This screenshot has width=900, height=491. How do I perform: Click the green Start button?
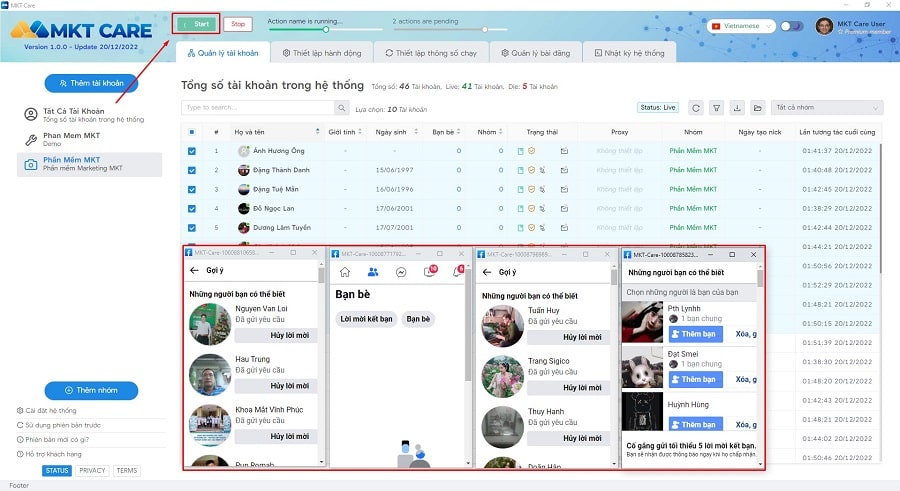pos(196,24)
